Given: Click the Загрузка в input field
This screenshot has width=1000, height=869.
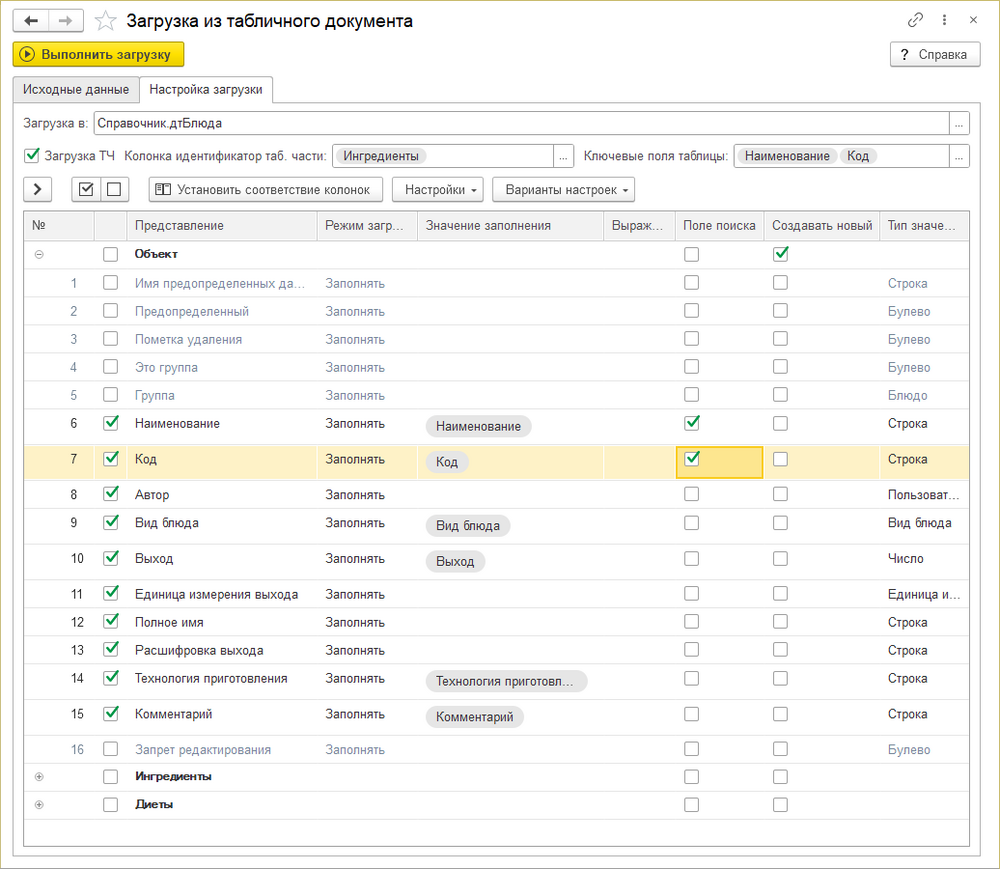Looking at the screenshot, I should click(x=520, y=123).
